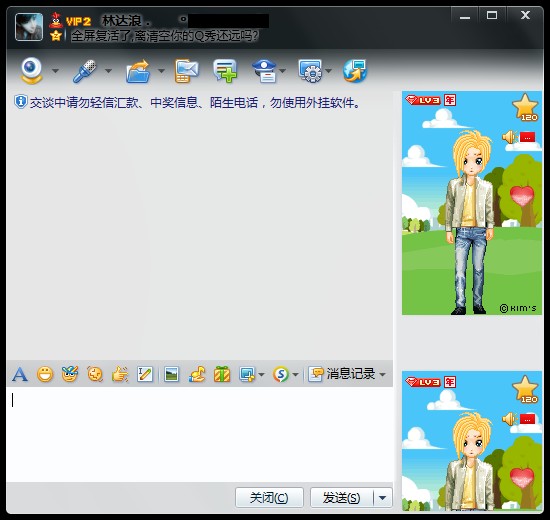This screenshot has width=550, height=520.
Task: Click the security notice shield icon
Action: (21, 102)
